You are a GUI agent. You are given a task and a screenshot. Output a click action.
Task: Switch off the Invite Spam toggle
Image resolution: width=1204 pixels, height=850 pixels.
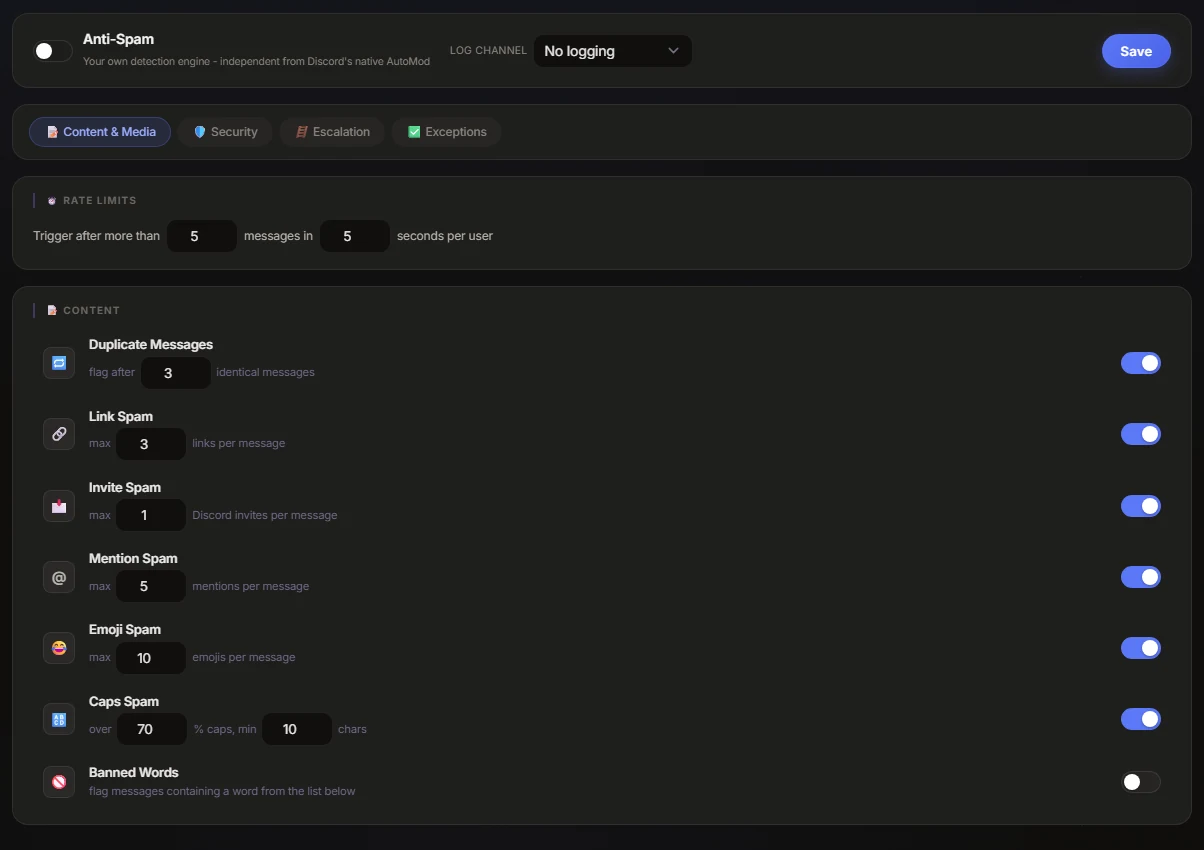pyautogui.click(x=1141, y=506)
